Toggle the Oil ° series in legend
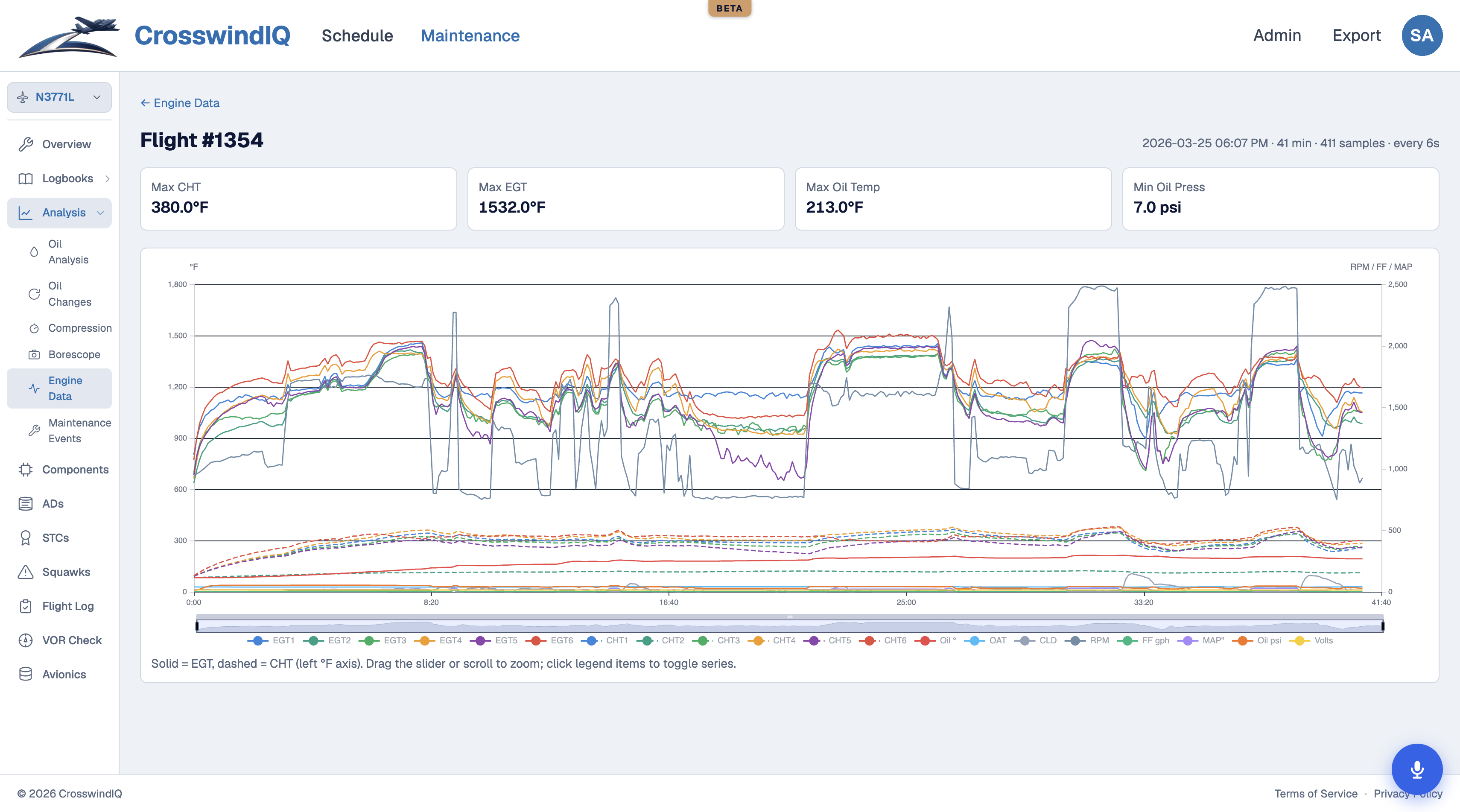Image resolution: width=1460 pixels, height=812 pixels. (x=935, y=640)
